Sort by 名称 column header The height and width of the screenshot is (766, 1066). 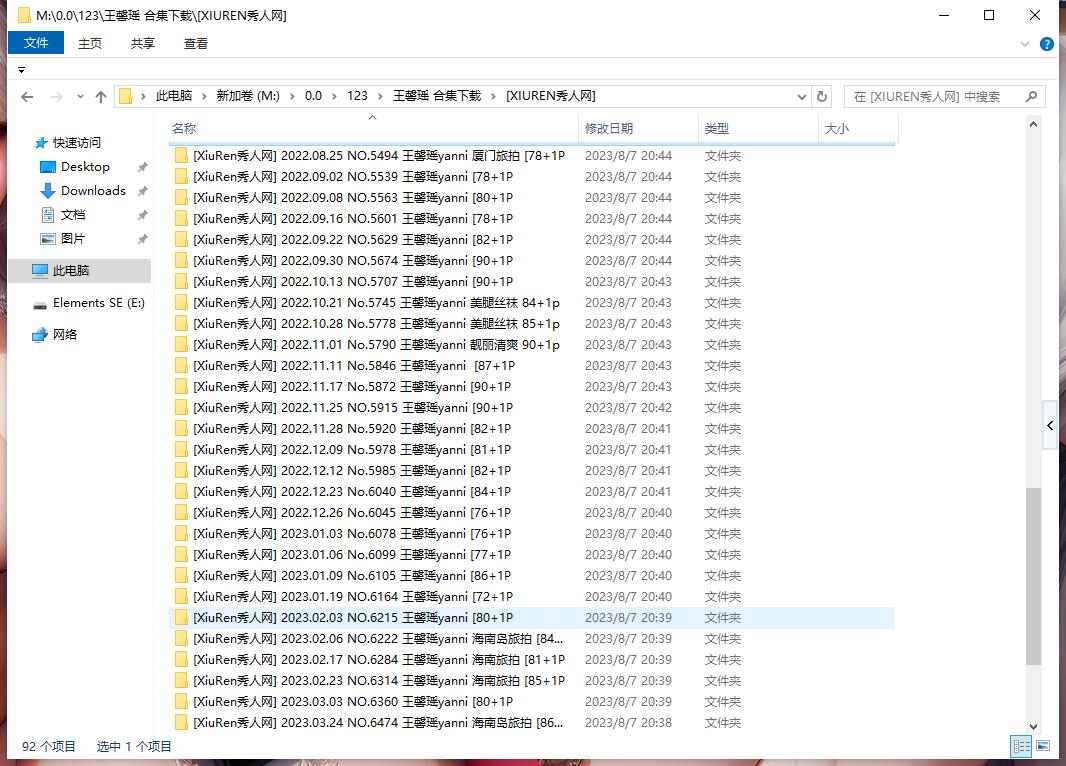coord(373,128)
